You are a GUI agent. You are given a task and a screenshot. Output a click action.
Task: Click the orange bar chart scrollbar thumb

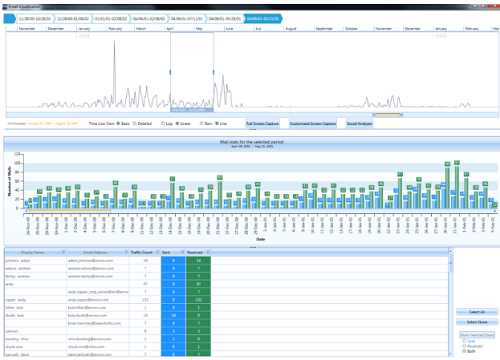point(70,211)
